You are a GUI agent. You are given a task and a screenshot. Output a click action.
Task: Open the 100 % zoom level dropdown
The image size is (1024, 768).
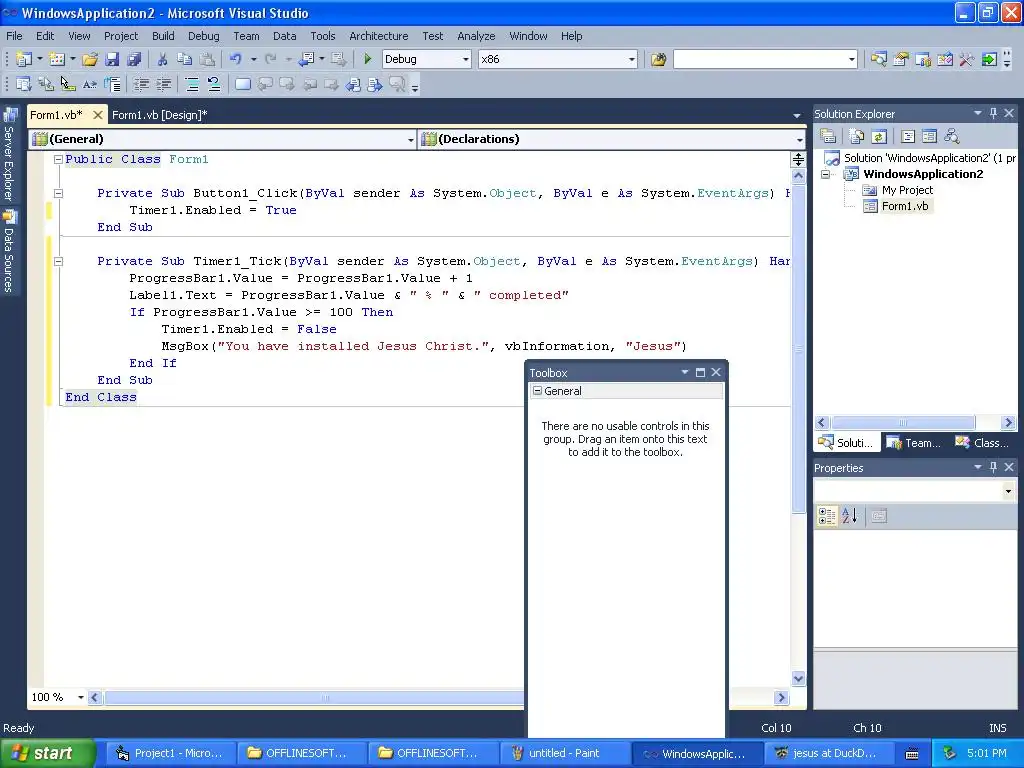[x=81, y=697]
